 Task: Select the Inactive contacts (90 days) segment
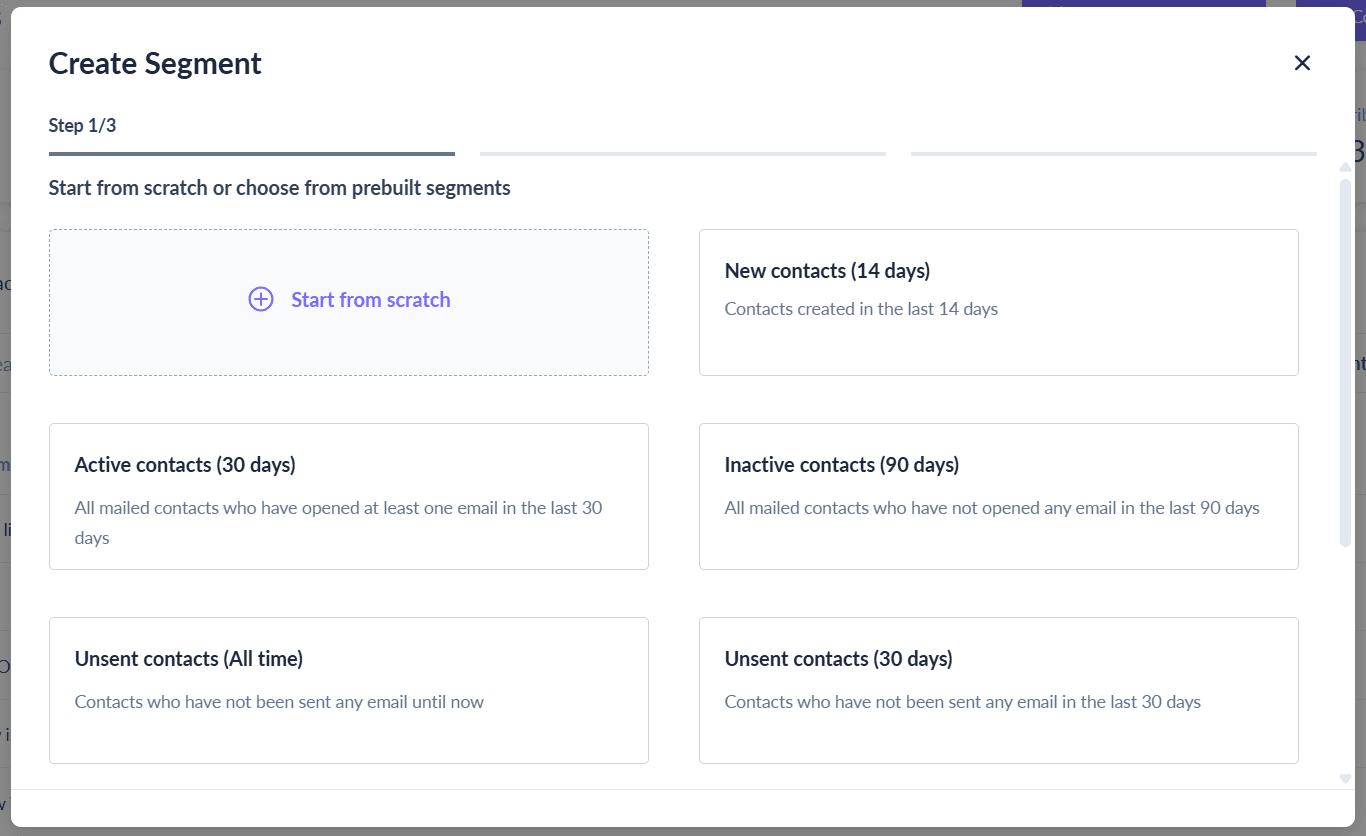998,496
